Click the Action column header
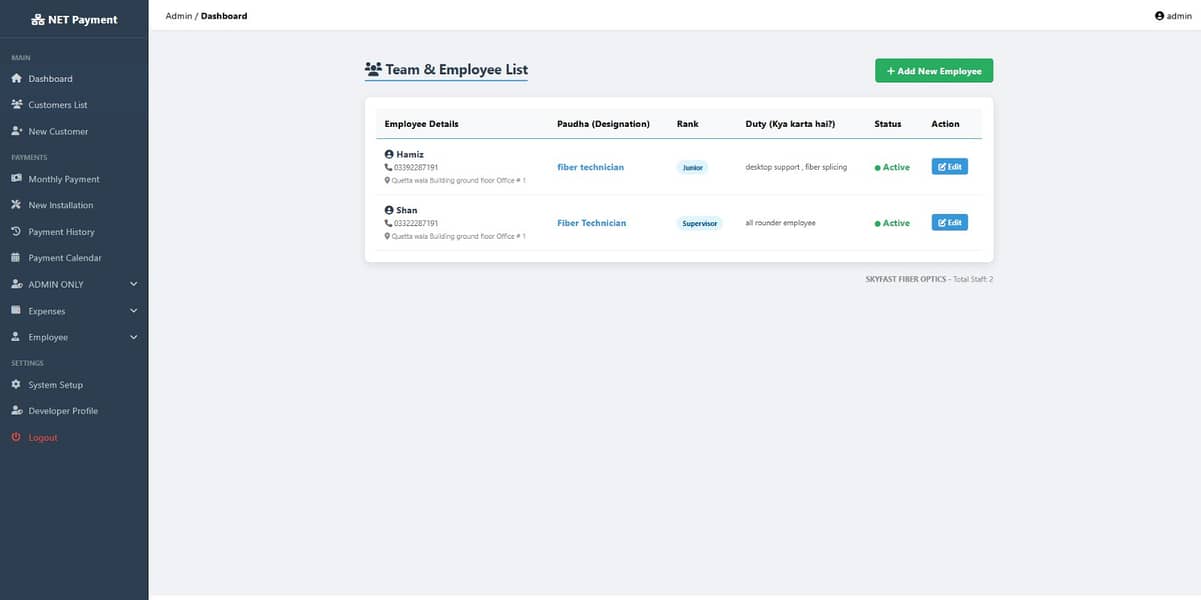Image resolution: width=1201 pixels, height=600 pixels. (945, 124)
